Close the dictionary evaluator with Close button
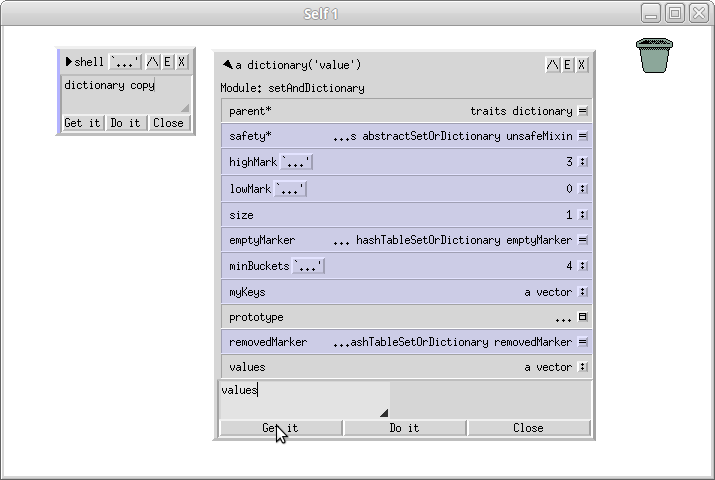Screen dimensions: 715x480 (528, 428)
